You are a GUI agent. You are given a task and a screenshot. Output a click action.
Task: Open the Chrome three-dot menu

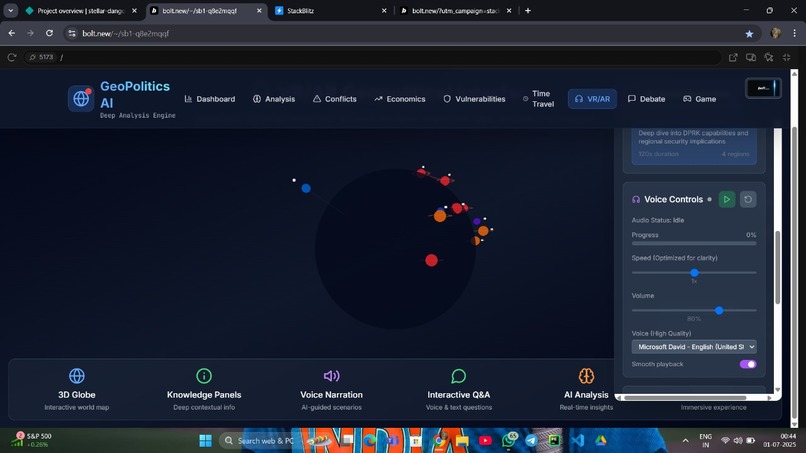(794, 33)
